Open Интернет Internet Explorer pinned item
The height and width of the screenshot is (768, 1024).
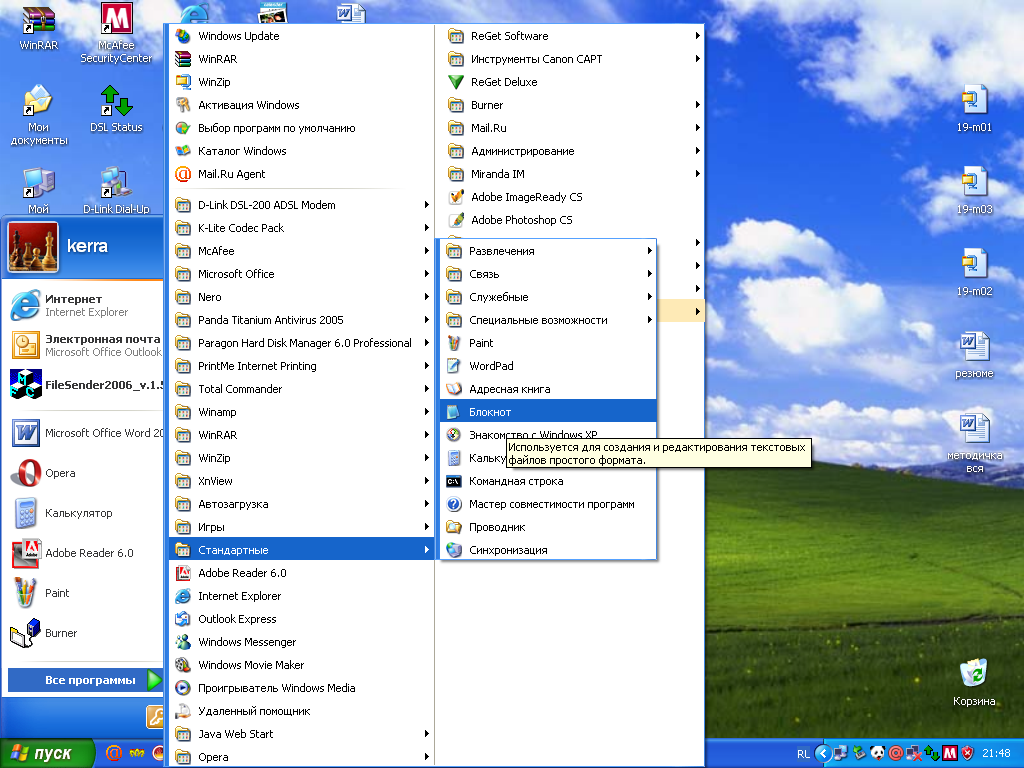pos(85,305)
